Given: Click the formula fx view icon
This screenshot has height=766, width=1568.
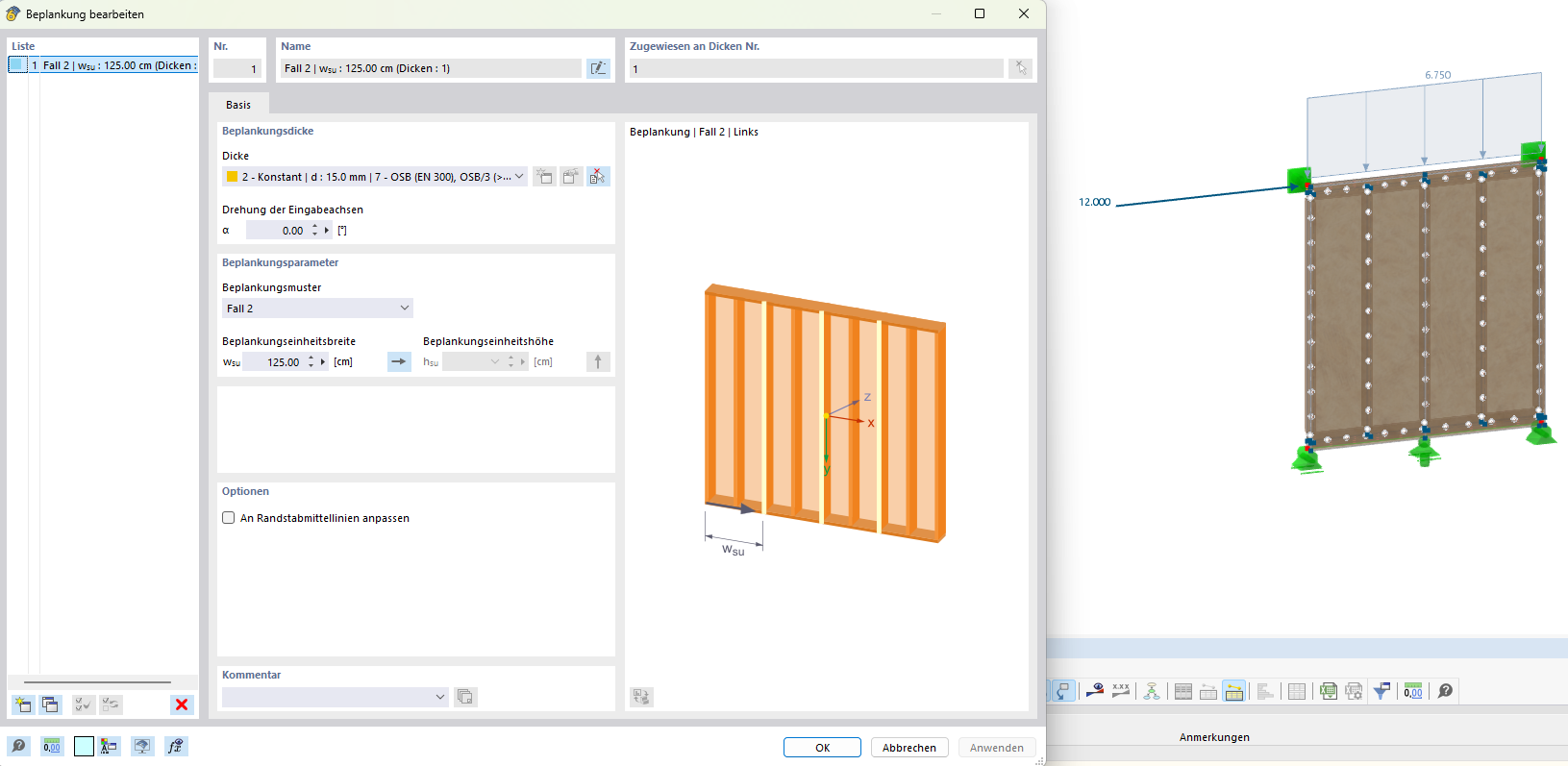Looking at the screenshot, I should pos(175,746).
